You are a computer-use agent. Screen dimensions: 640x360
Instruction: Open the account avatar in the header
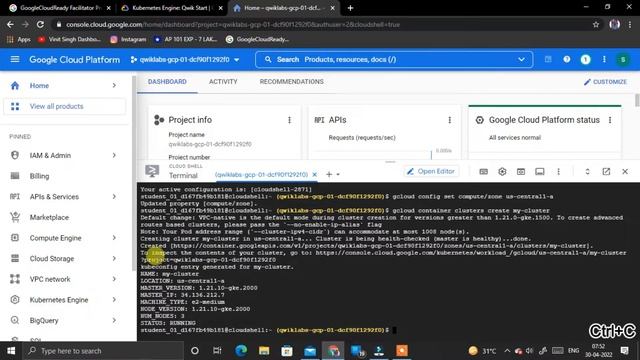[623, 60]
